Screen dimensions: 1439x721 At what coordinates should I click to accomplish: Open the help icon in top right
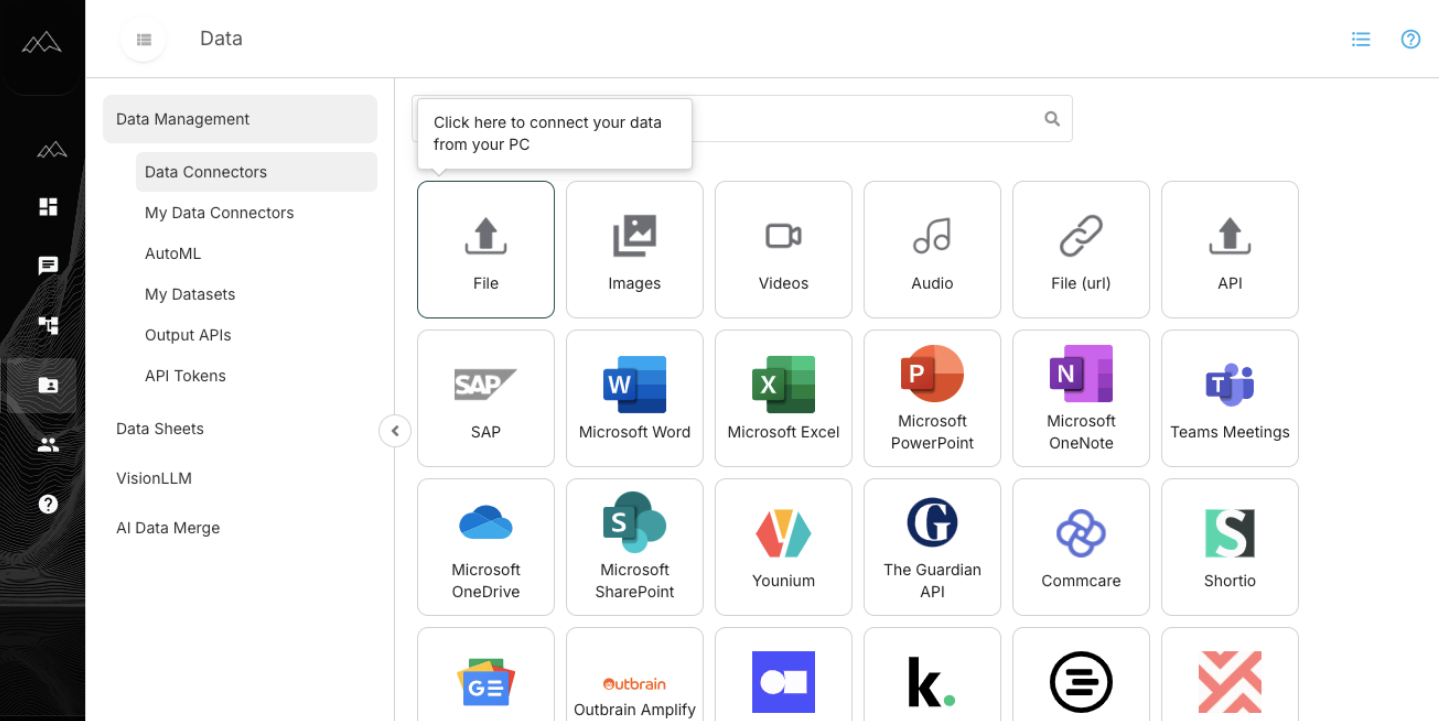click(x=1411, y=39)
